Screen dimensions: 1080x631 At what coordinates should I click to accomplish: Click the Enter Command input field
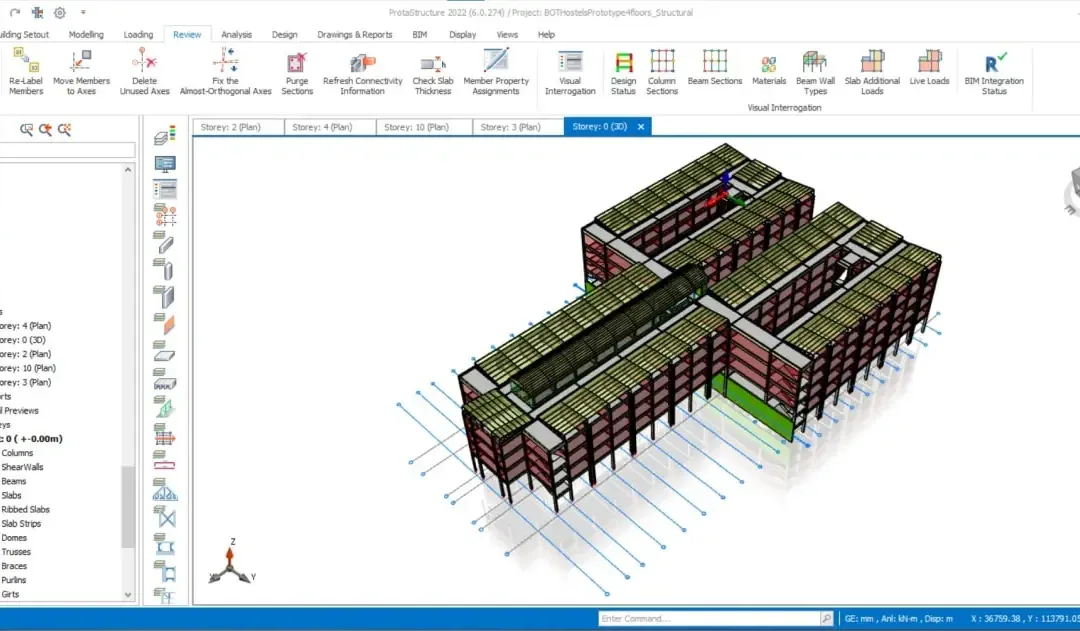(x=709, y=619)
